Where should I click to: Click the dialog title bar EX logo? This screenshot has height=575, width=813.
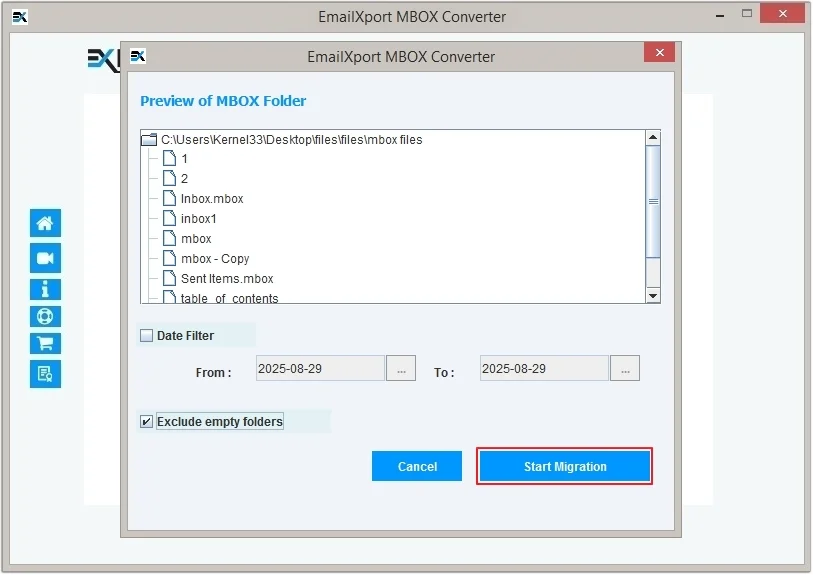tap(138, 56)
